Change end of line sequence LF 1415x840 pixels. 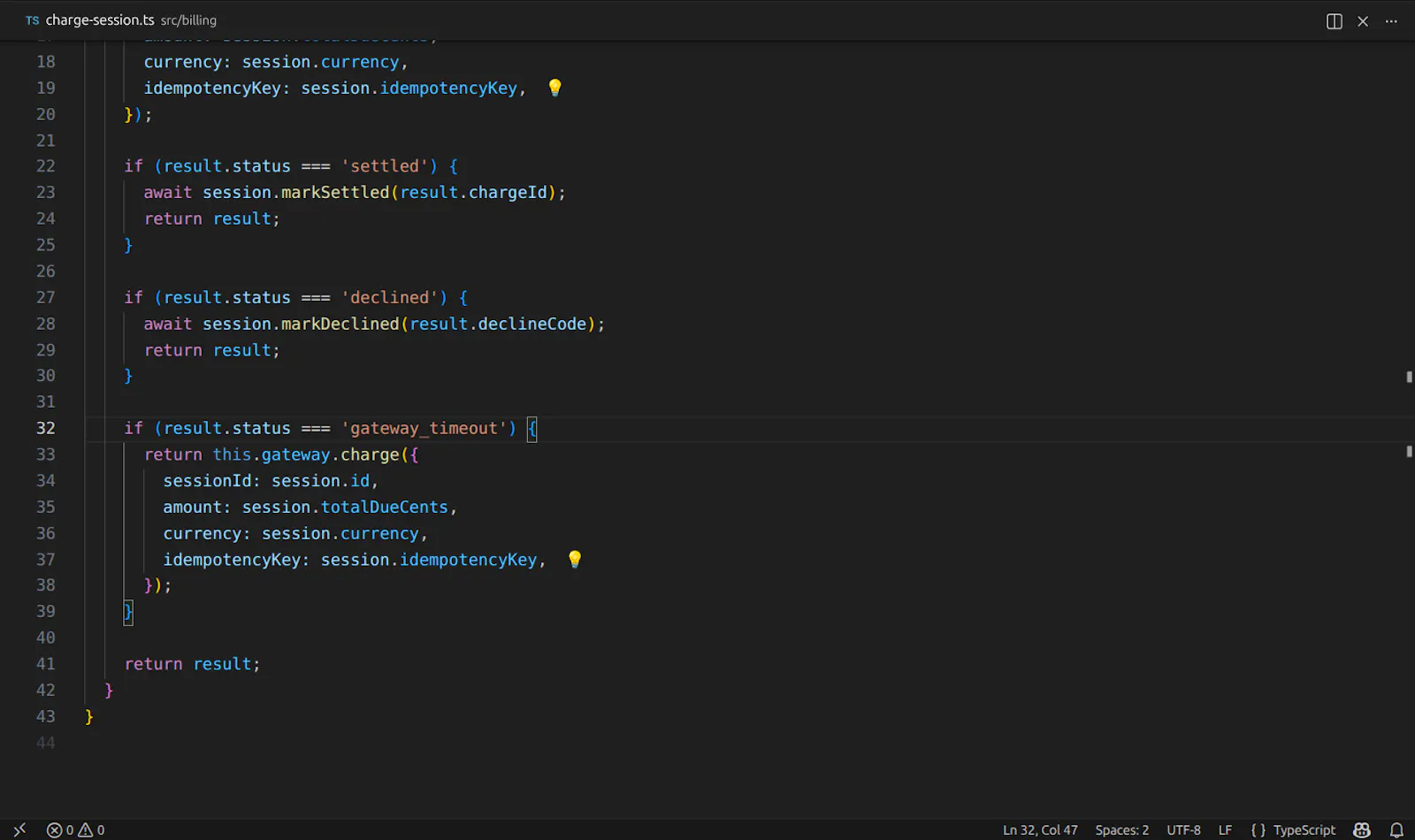point(1225,829)
